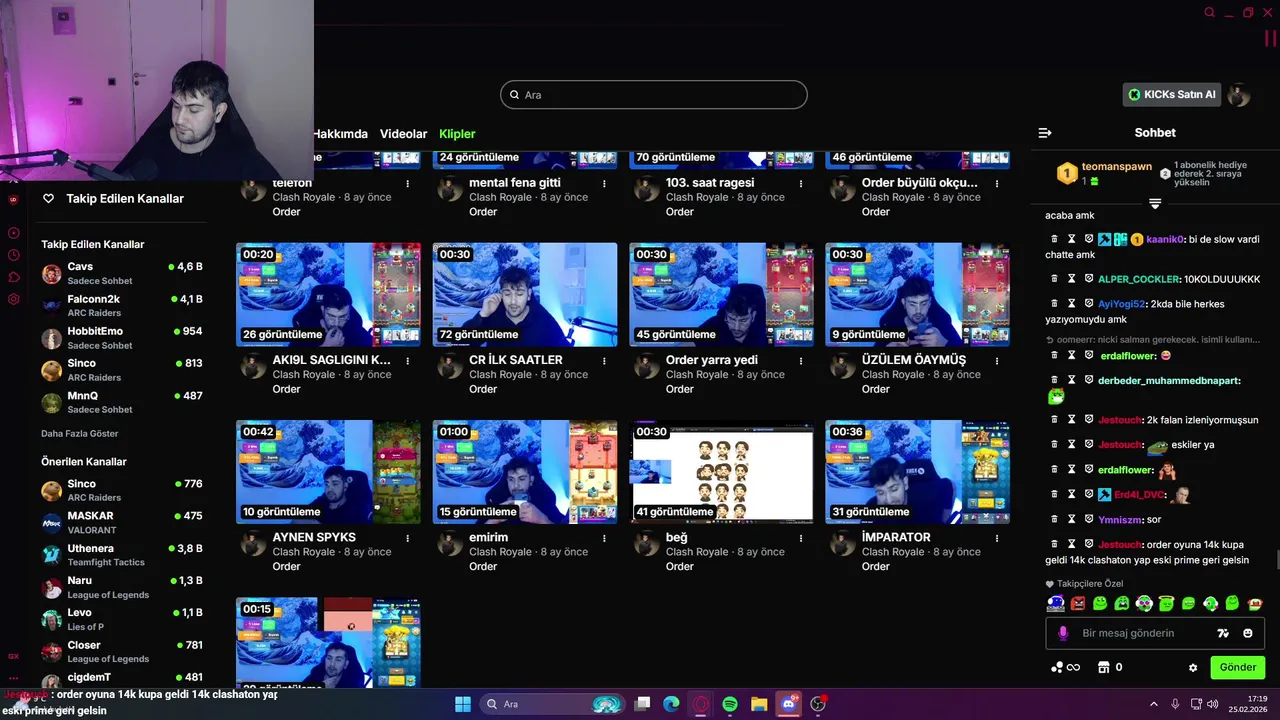Open Falconn2k channel in followed list

tap(122, 305)
